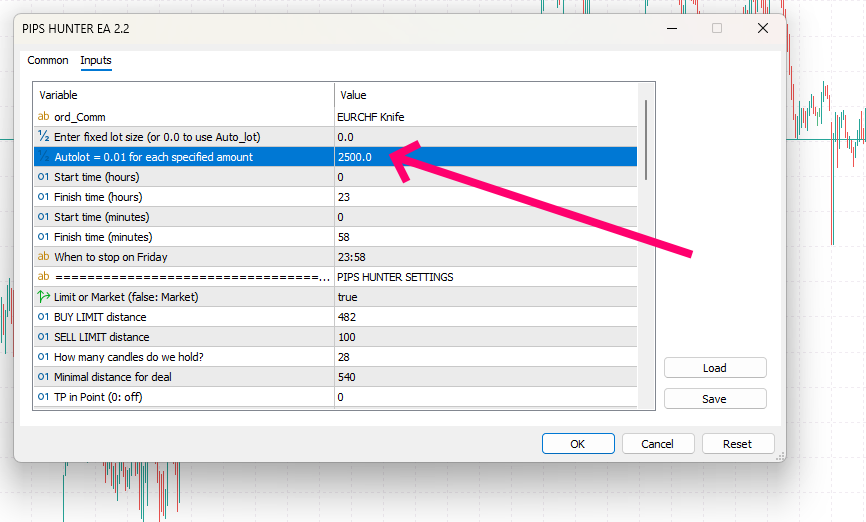Select the Finish time (minutes) label

pos(103,237)
